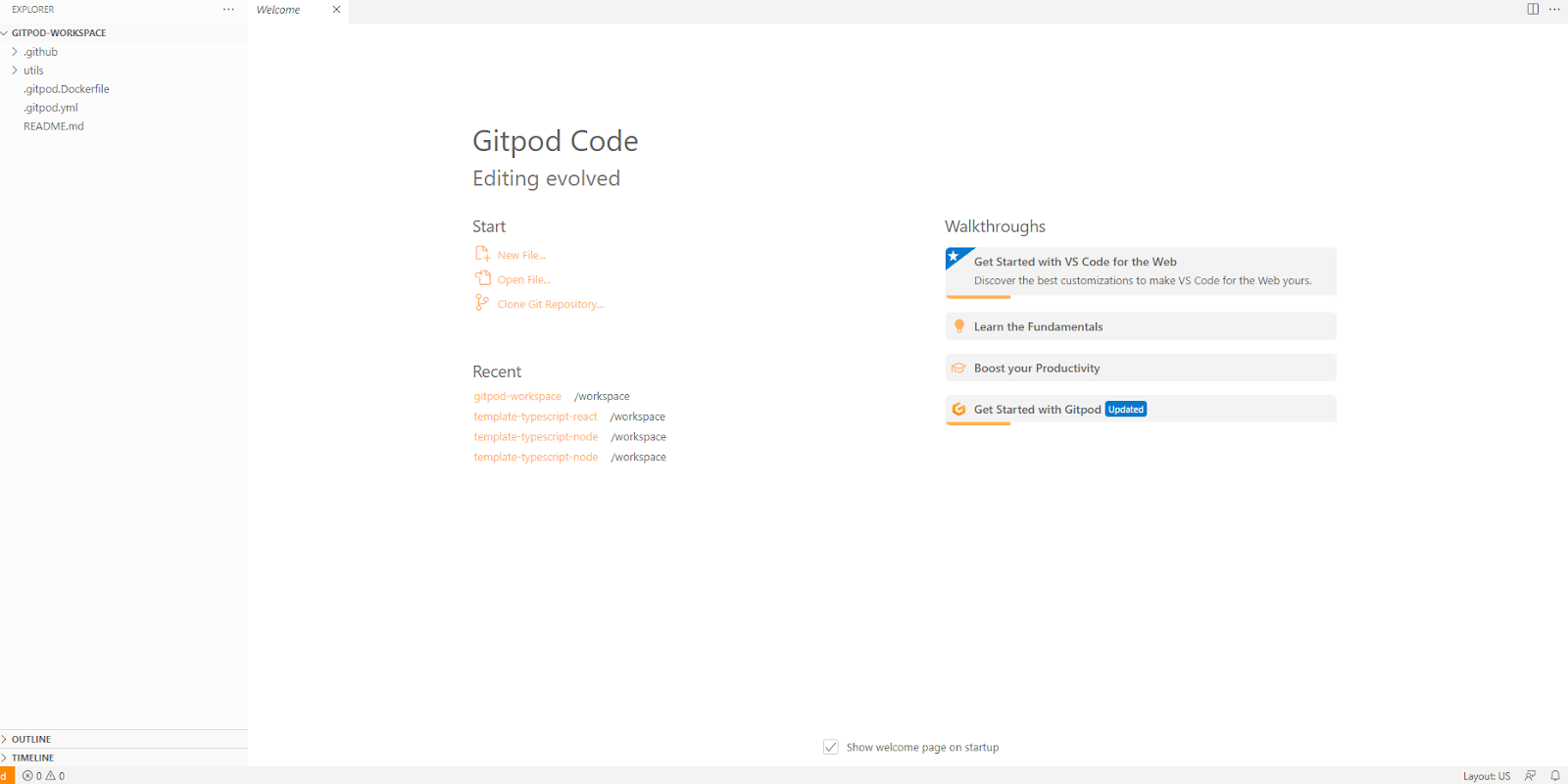Click the feedback icon in status bar

1530,775
